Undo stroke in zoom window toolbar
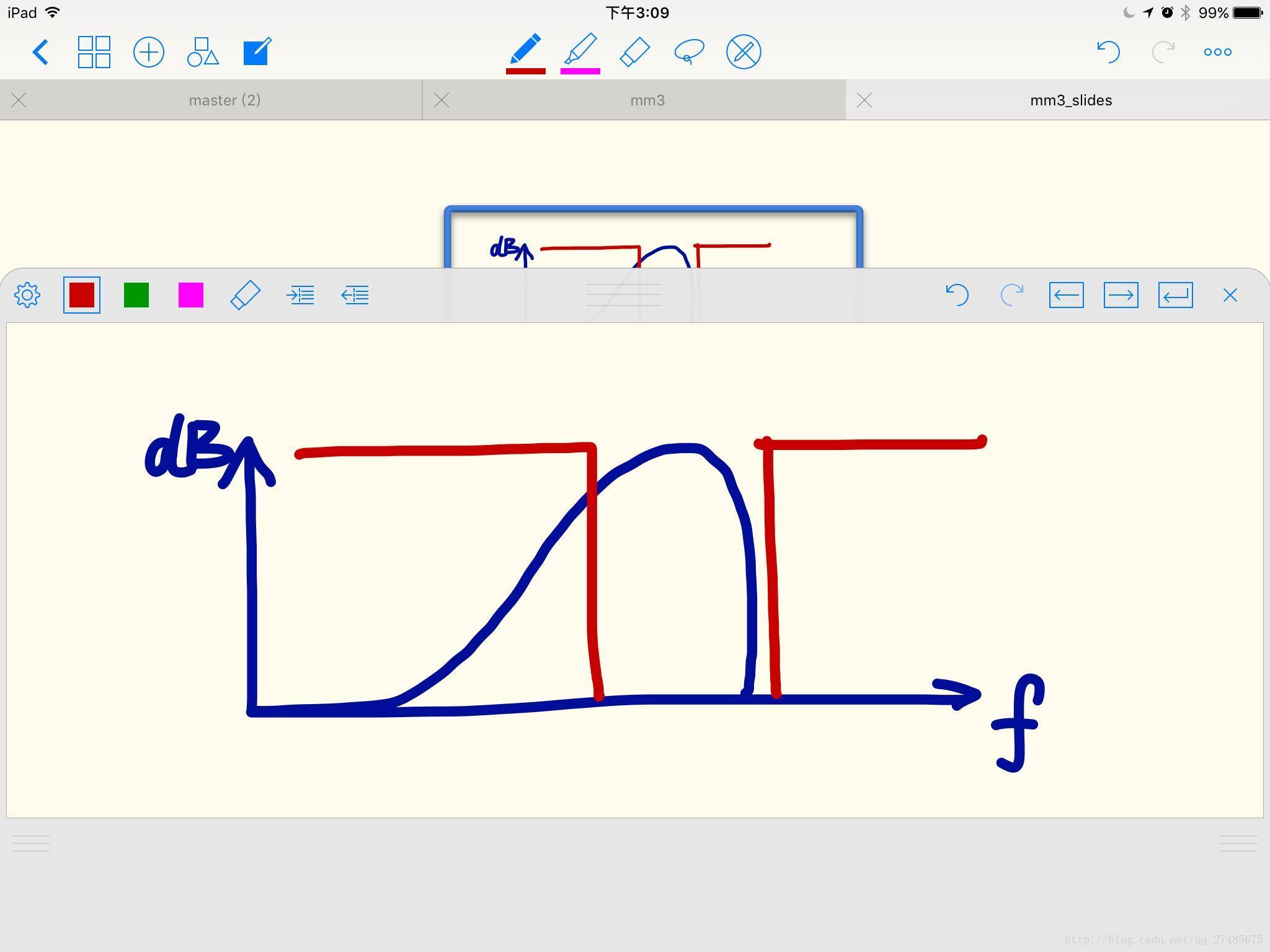The image size is (1270, 952). (x=957, y=295)
